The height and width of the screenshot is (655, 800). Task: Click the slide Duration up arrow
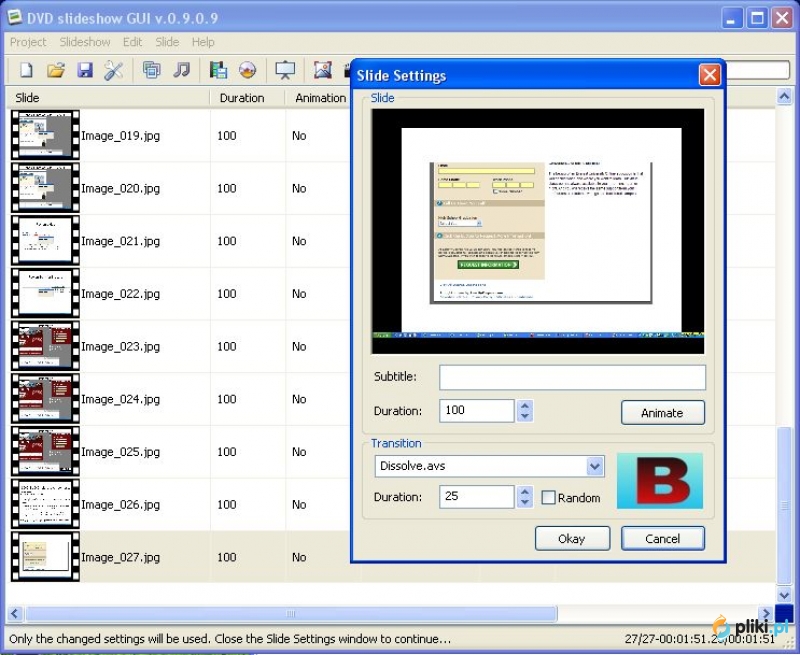coord(526,405)
